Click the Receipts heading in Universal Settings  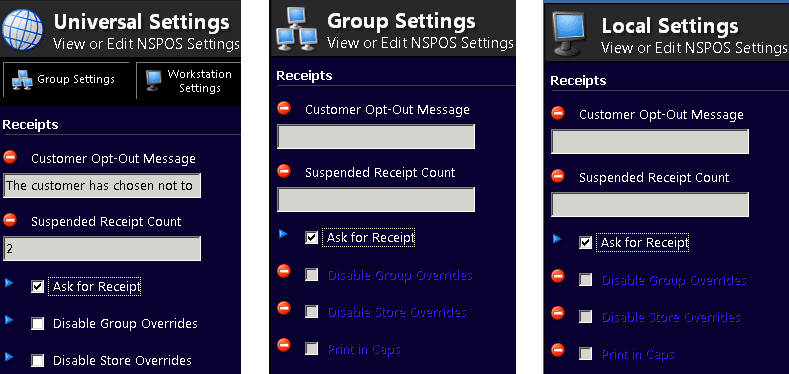pyautogui.click(x=30, y=125)
